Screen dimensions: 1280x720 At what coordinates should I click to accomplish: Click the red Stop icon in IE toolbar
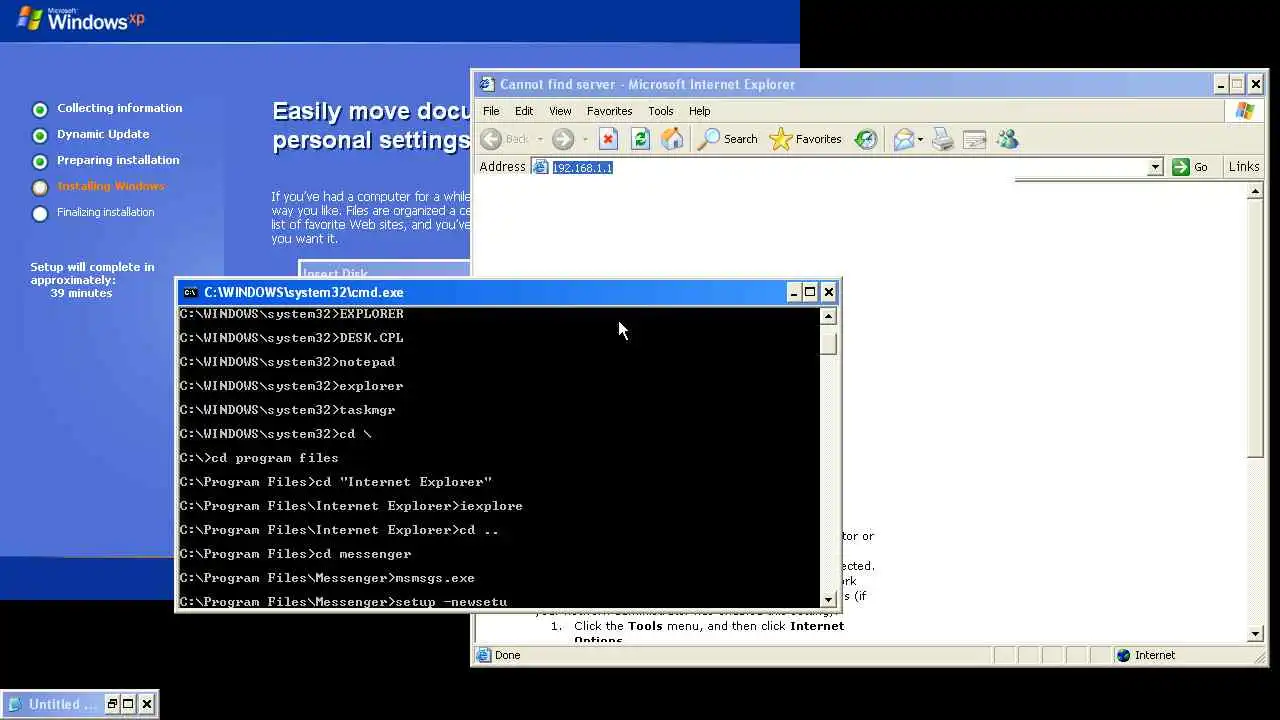[608, 139]
